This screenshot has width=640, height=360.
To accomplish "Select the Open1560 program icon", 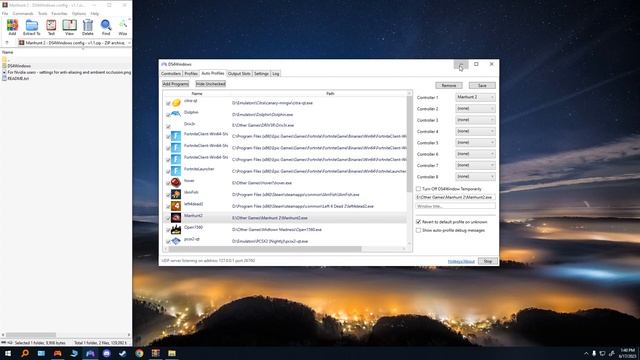I will [176, 229].
